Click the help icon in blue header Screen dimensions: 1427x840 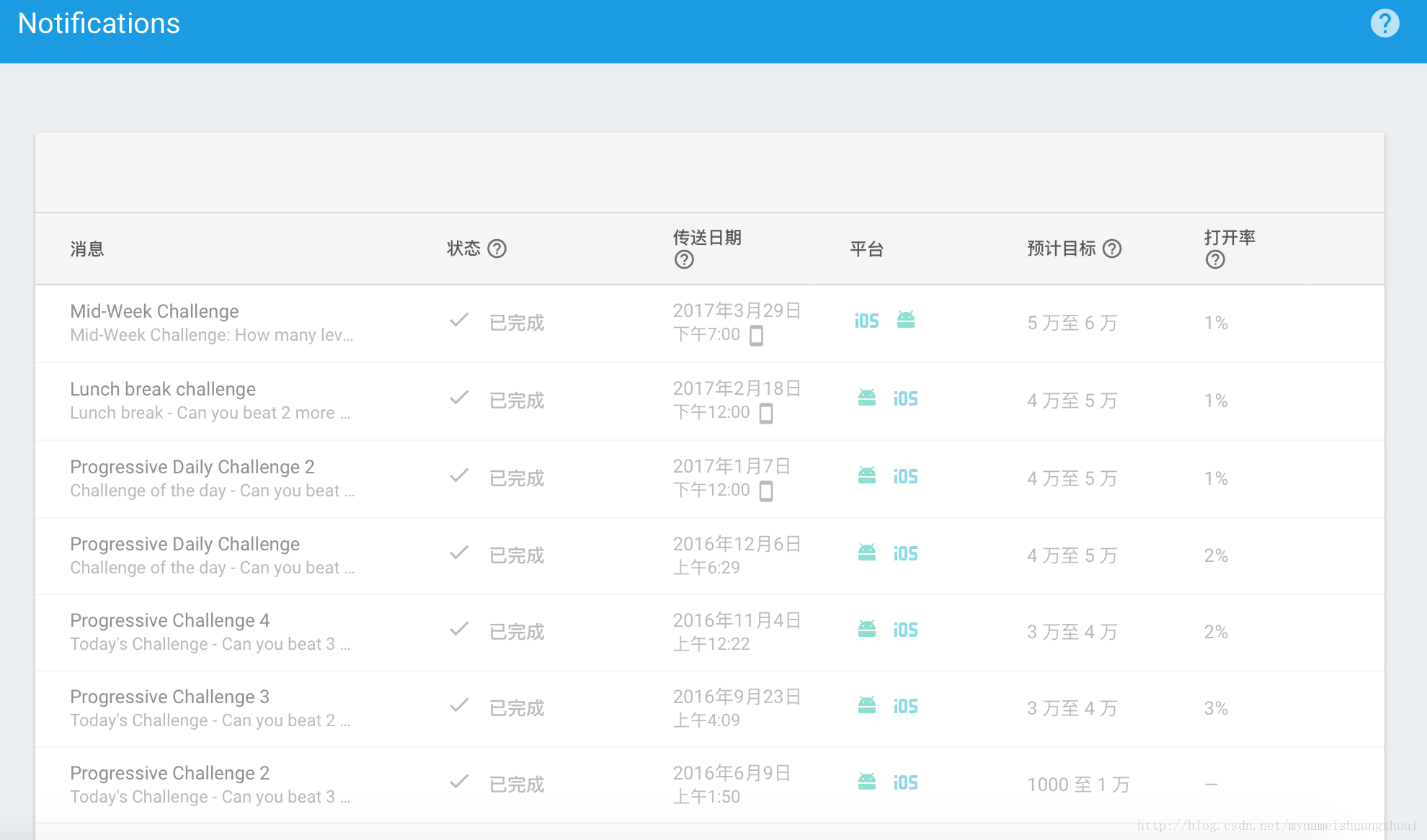pyautogui.click(x=1384, y=23)
